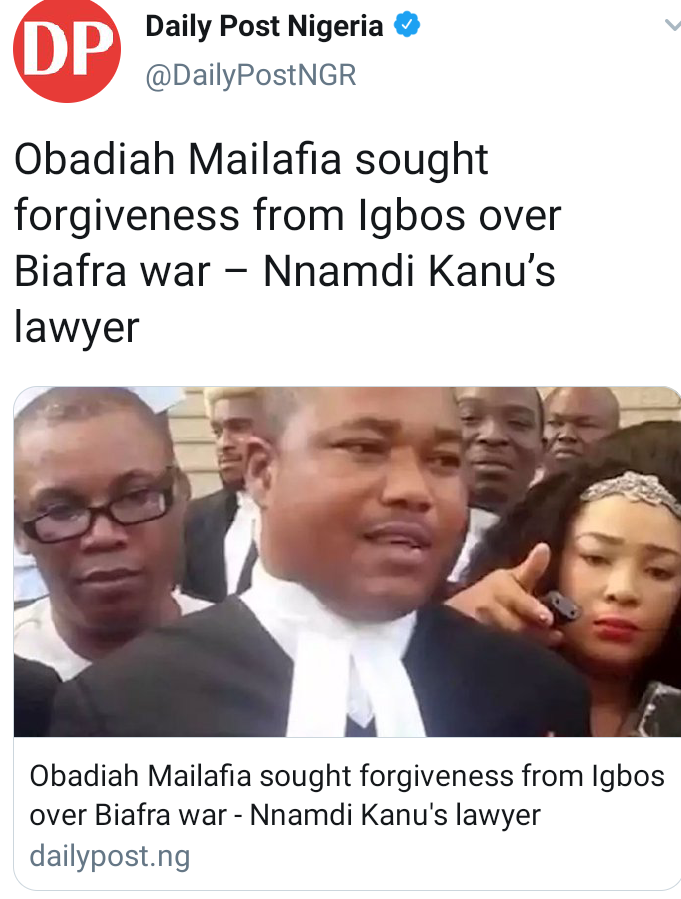Image resolution: width=681 pixels, height=899 pixels.
Task: Click the card title below the photo
Action: tap(347, 795)
